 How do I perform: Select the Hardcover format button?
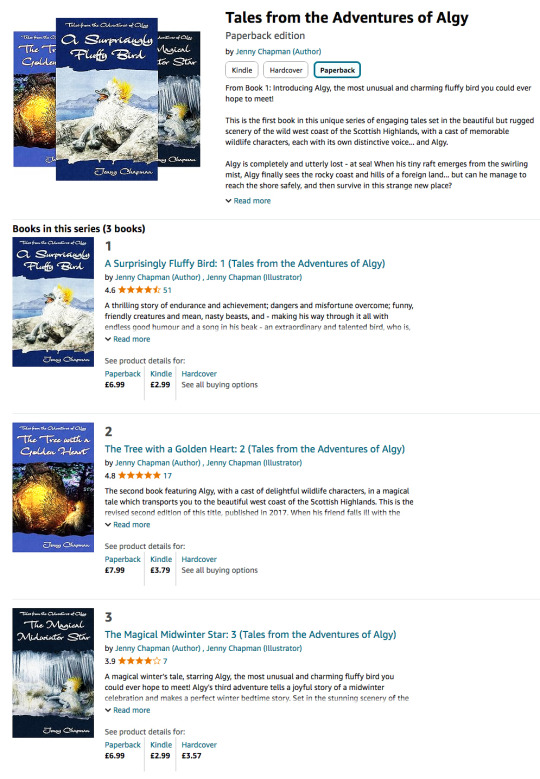pyautogui.click(x=286, y=70)
